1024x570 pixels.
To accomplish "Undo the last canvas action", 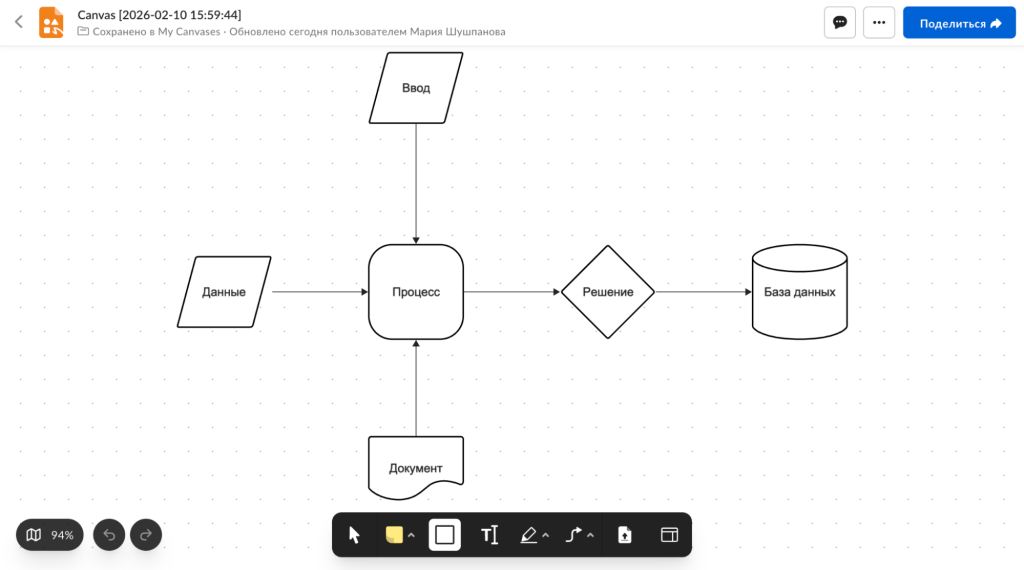I will tap(109, 535).
